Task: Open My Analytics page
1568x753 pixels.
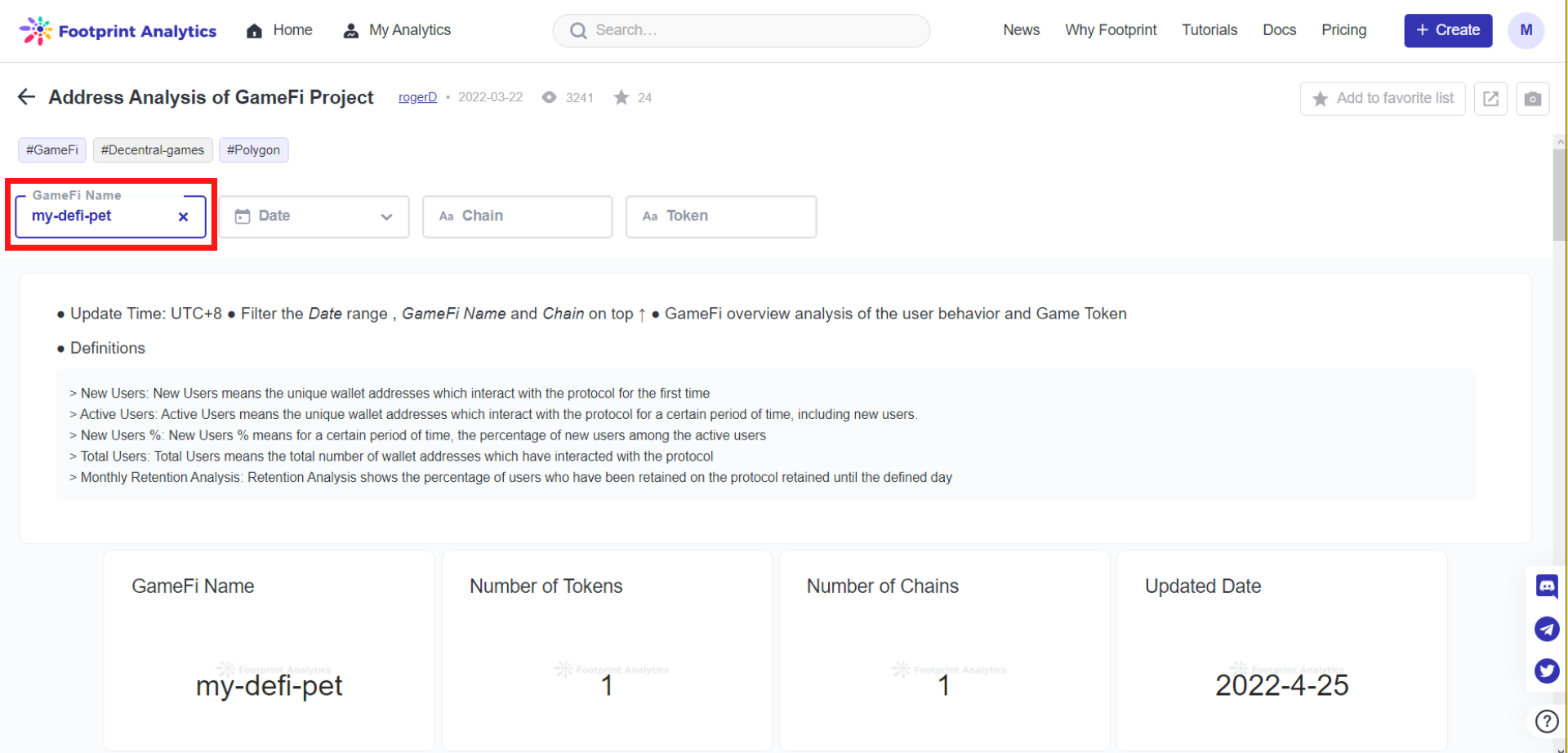Action: tap(410, 30)
